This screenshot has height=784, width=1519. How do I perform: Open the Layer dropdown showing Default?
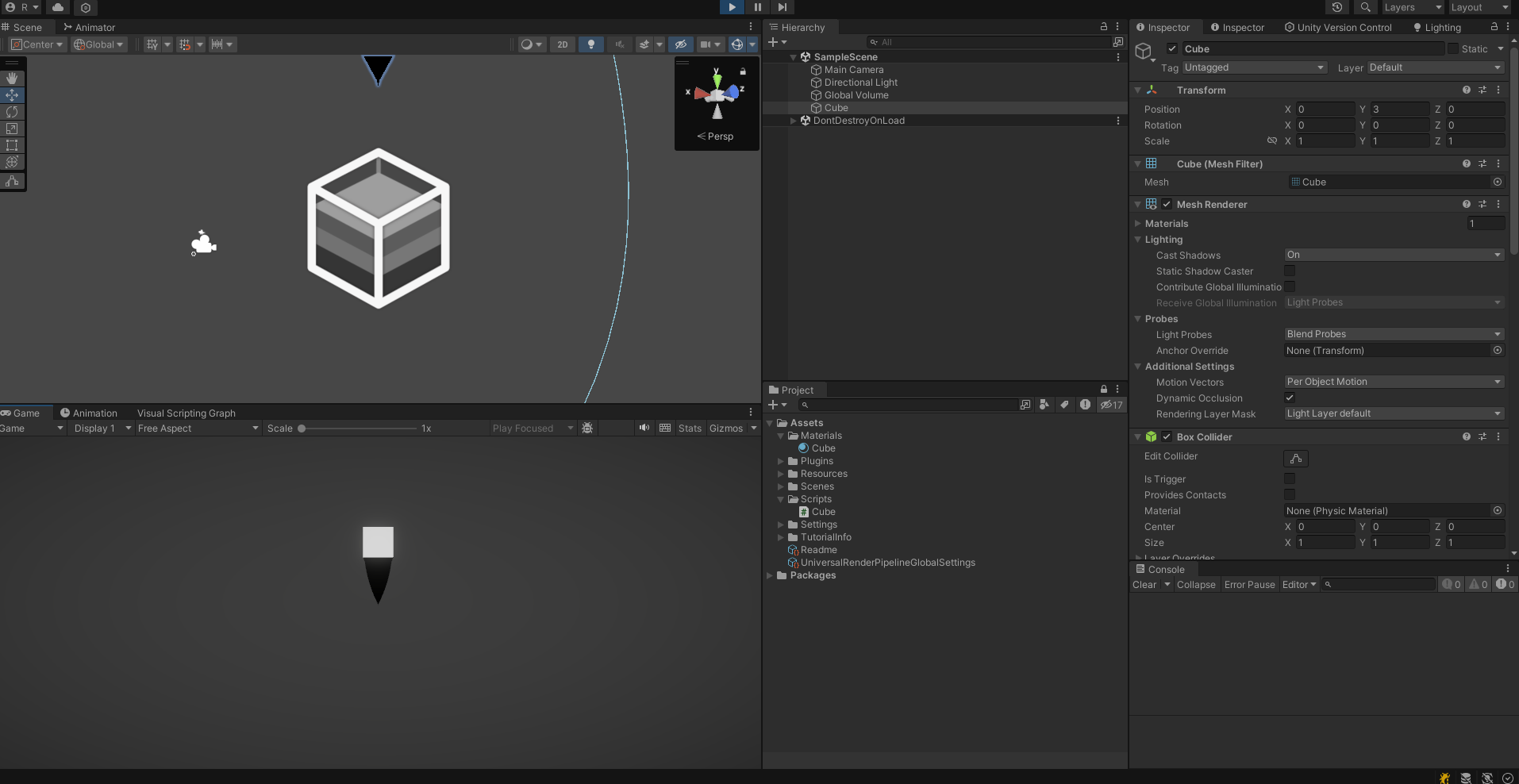pyautogui.click(x=1436, y=67)
